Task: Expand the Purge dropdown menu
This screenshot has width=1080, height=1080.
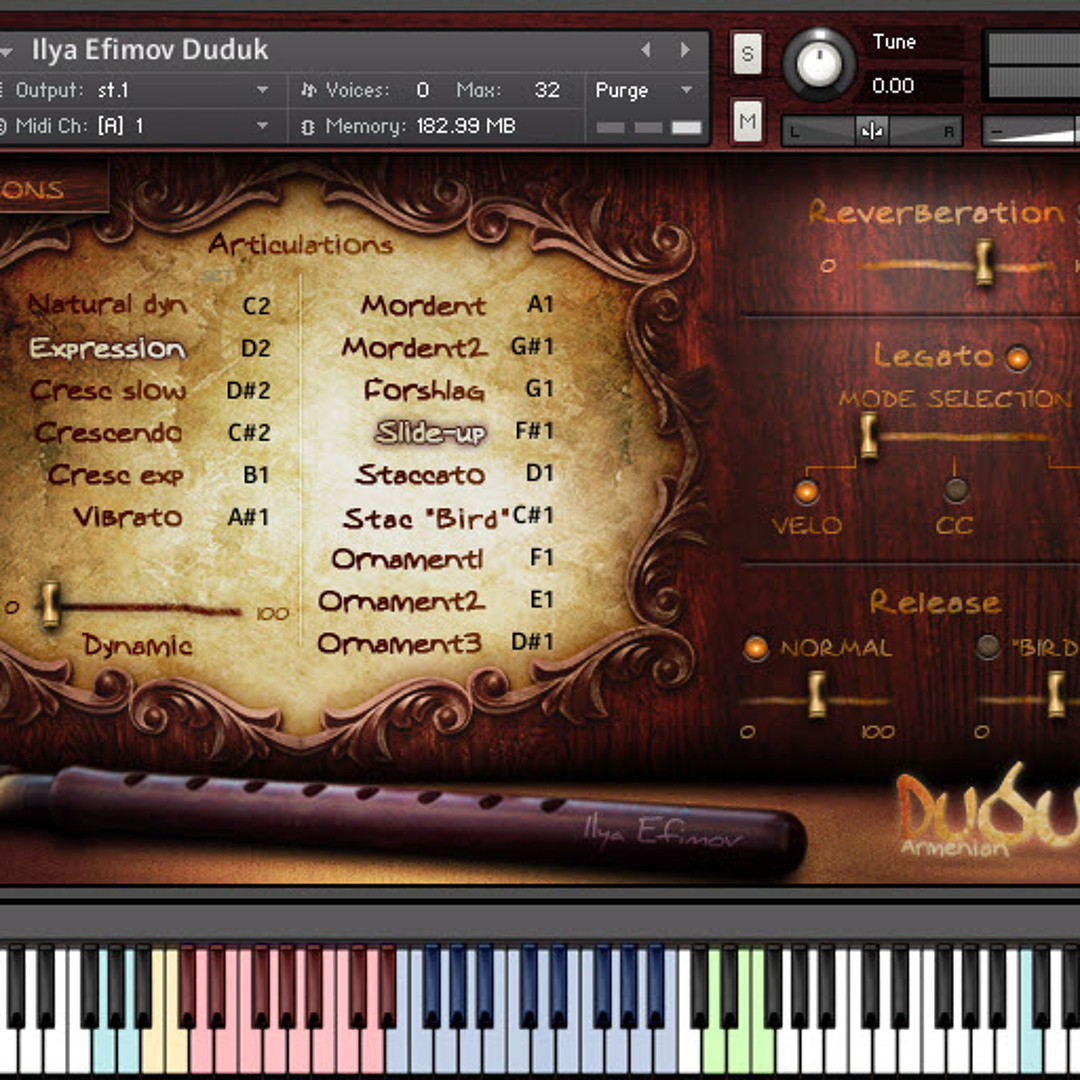Action: 686,90
